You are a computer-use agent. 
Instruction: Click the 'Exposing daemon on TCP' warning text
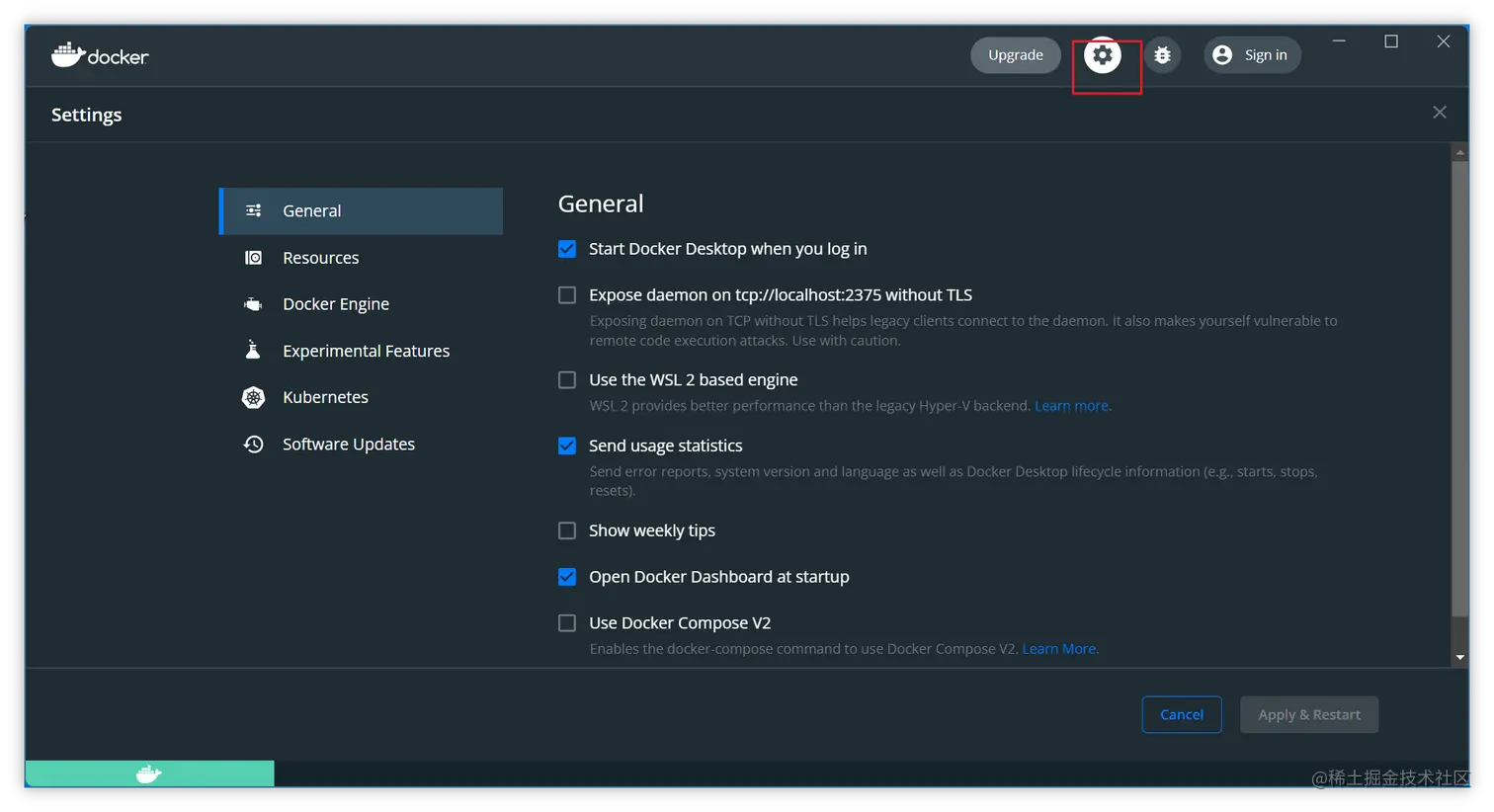[x=963, y=331]
